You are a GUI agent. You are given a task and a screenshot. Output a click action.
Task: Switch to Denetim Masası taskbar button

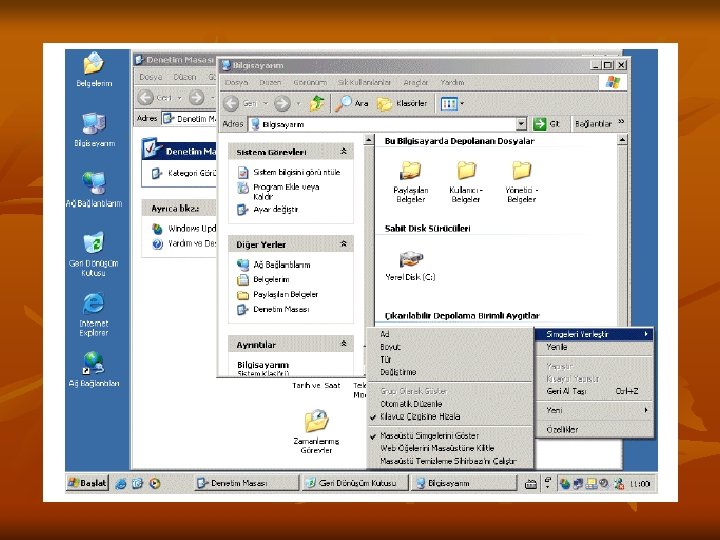(x=246, y=483)
